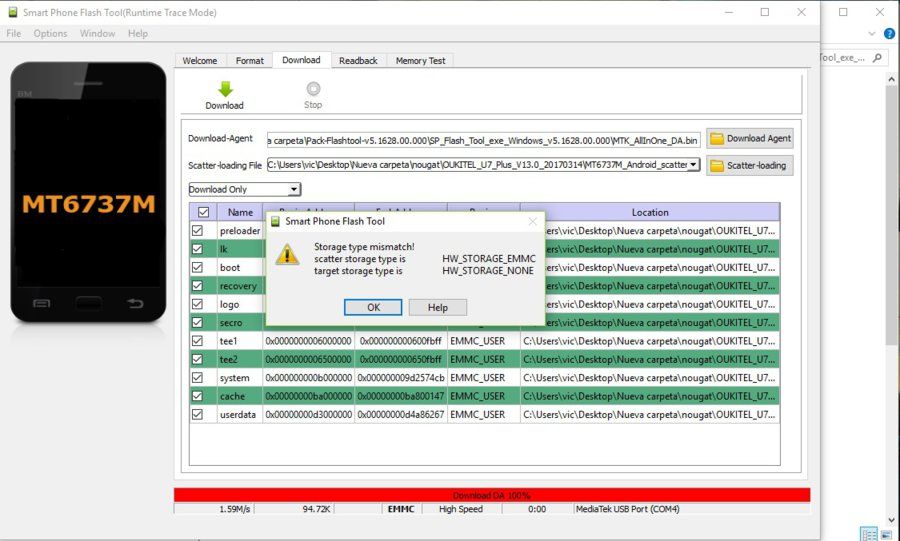Click the Location column header
The height and width of the screenshot is (541, 900).
coord(650,212)
